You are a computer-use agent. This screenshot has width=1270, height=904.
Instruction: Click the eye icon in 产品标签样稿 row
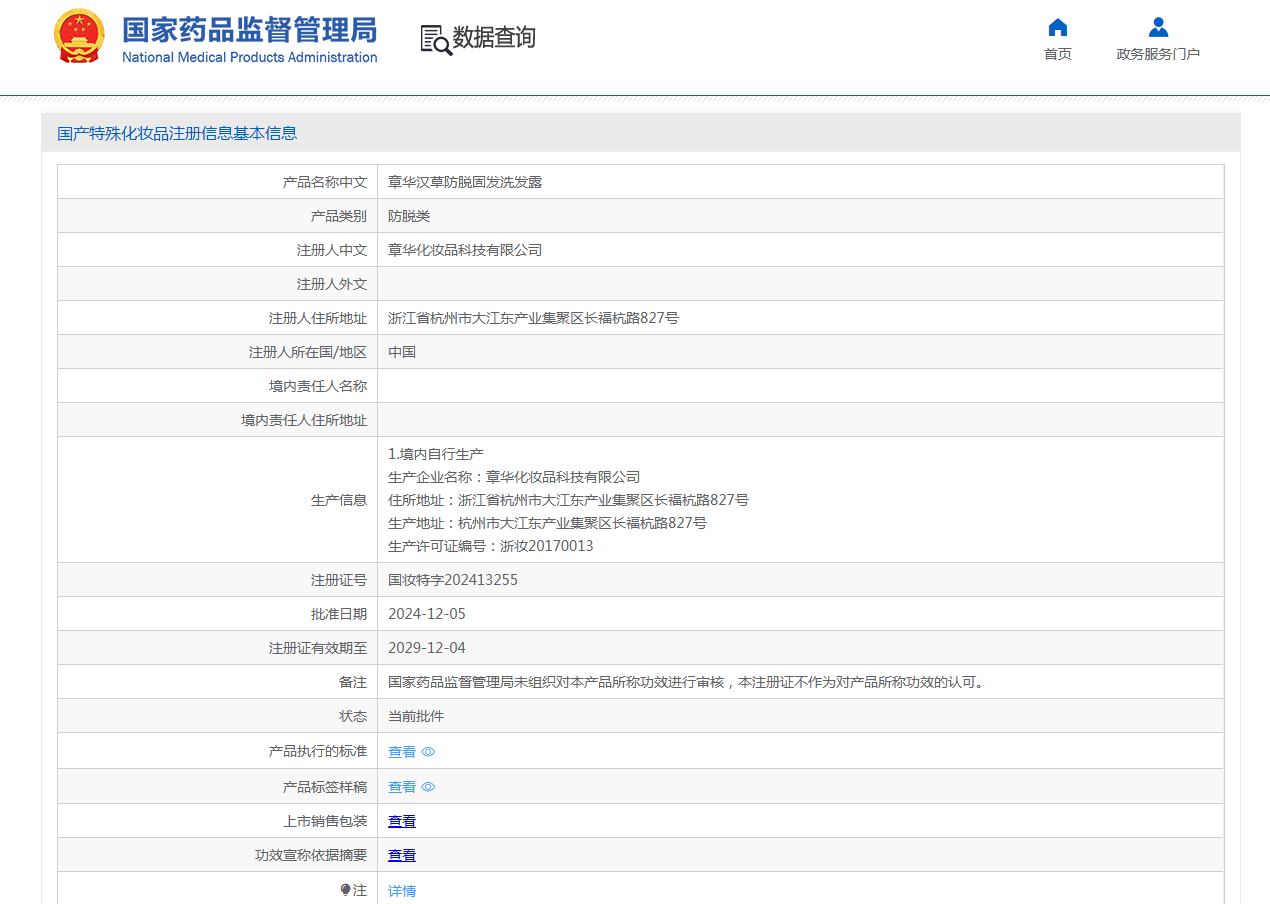pos(428,787)
